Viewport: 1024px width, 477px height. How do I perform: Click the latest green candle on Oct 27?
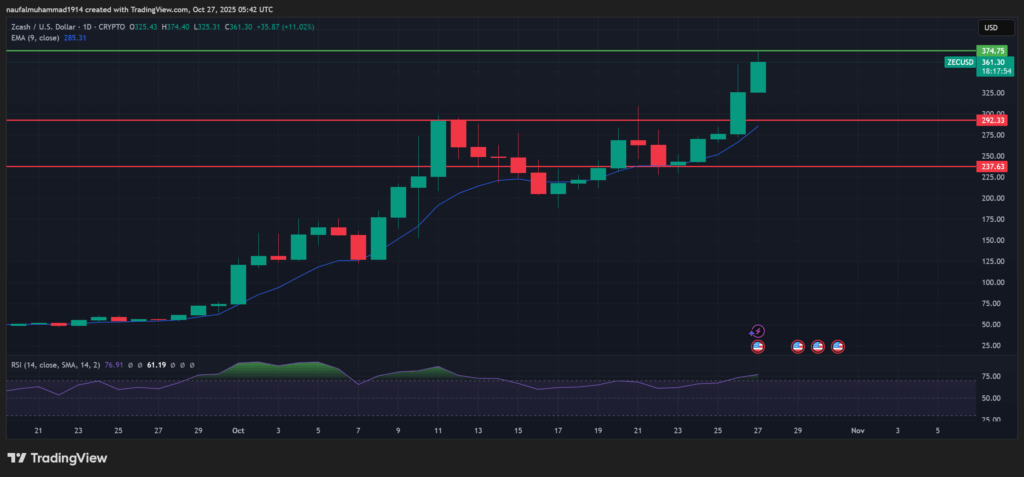758,77
